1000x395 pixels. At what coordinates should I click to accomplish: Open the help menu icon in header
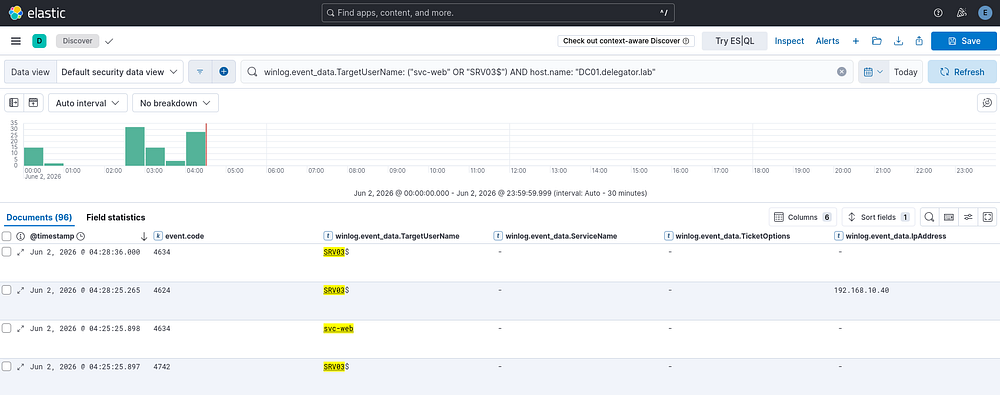pos(938,13)
